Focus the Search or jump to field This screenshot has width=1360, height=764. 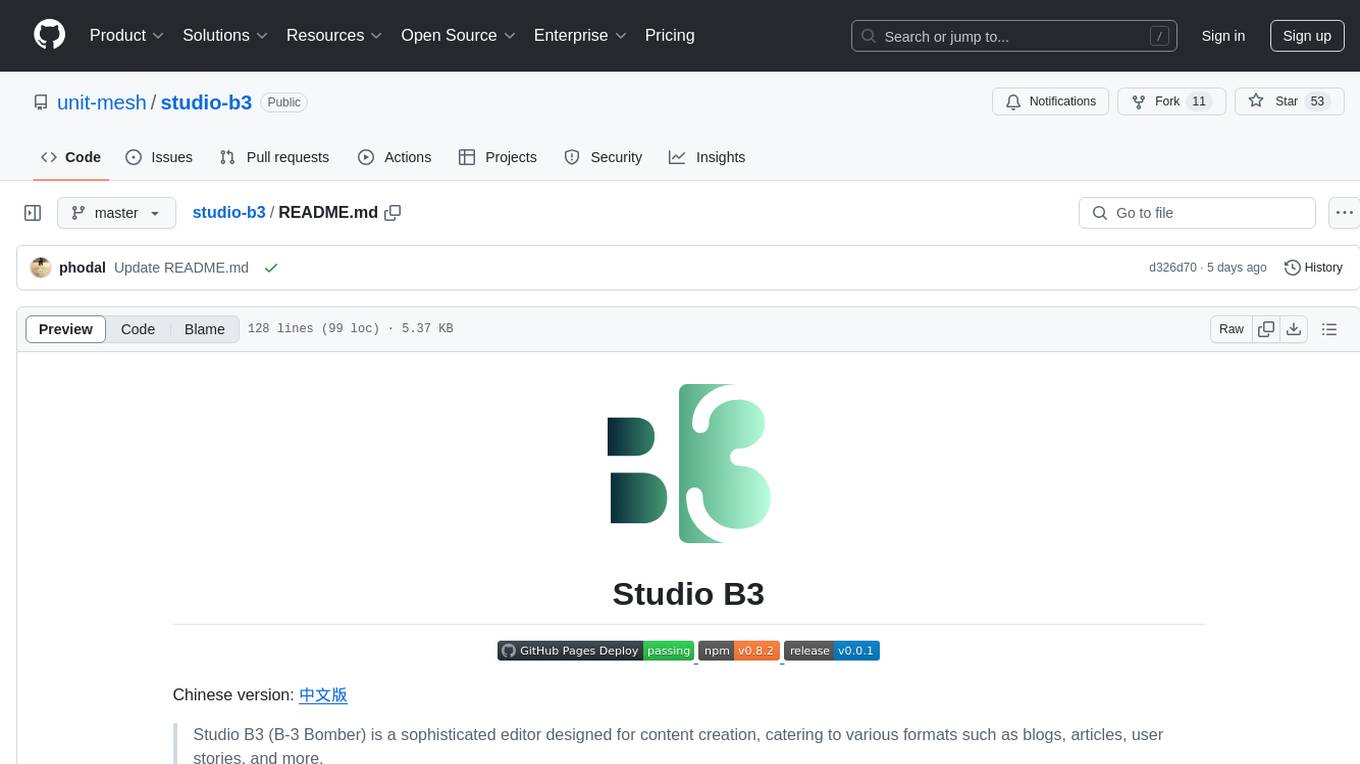click(1014, 36)
